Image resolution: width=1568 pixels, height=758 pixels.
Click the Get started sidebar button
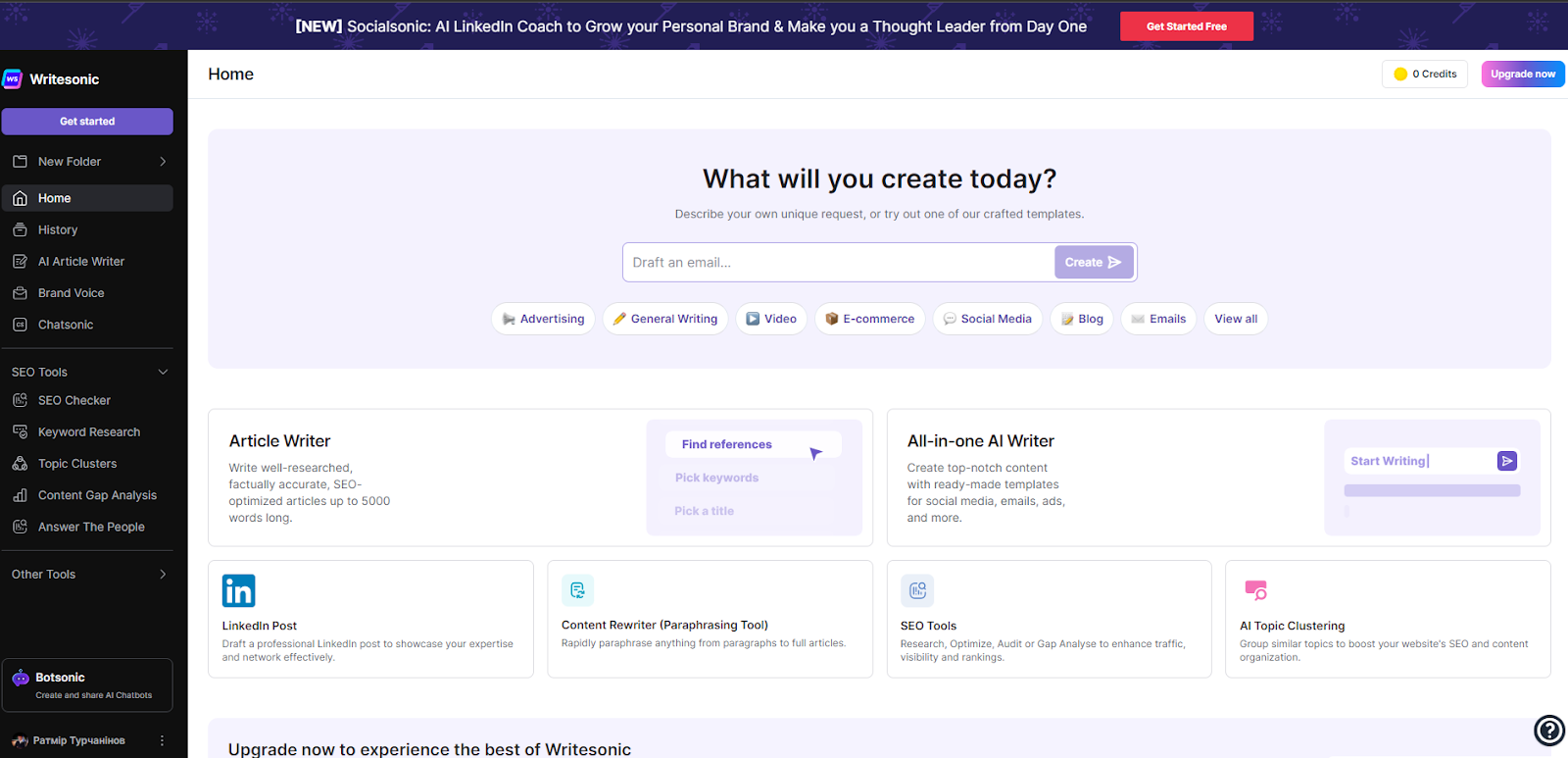[x=87, y=122]
